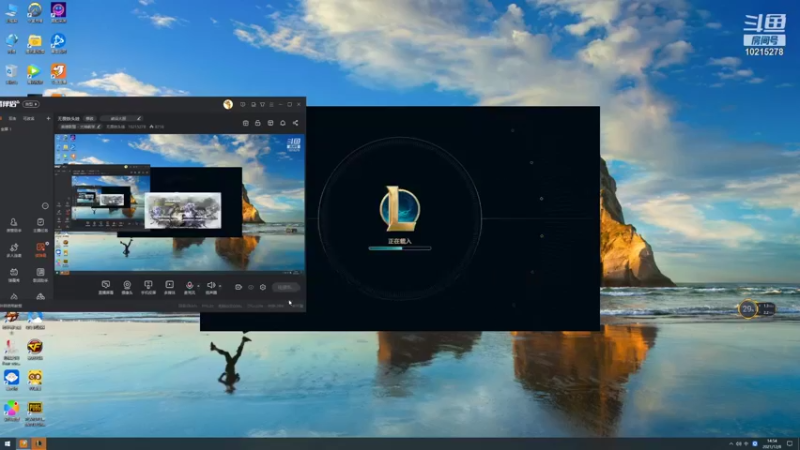Switch to the first orange taskbar app
The height and width of the screenshot is (450, 800).
(x=23, y=444)
